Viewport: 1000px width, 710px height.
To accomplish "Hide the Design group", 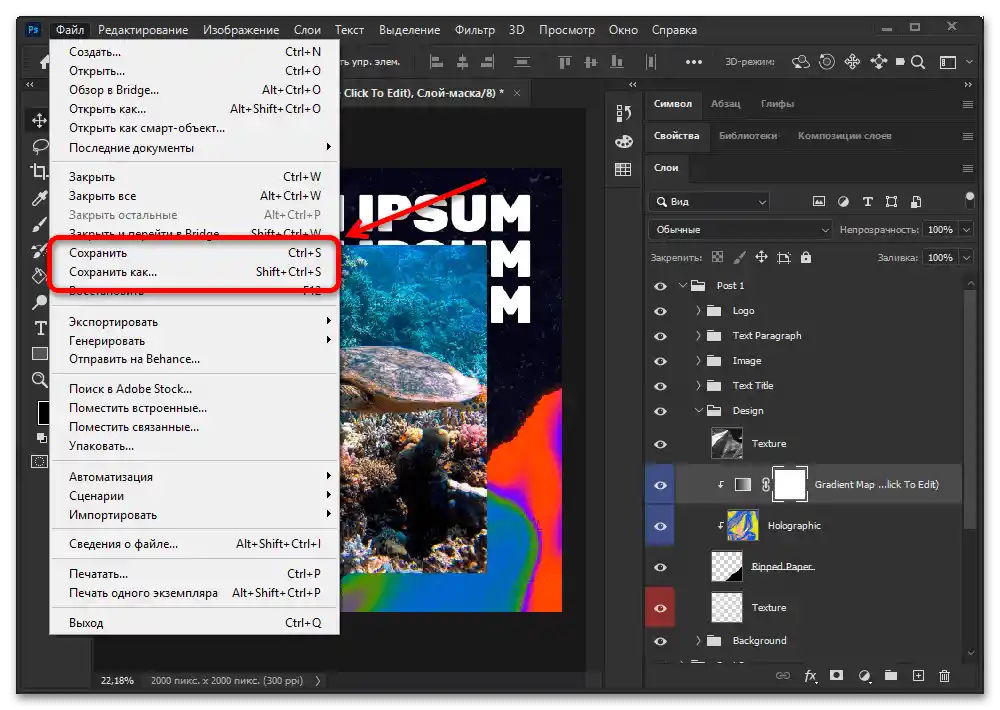I will [x=661, y=411].
